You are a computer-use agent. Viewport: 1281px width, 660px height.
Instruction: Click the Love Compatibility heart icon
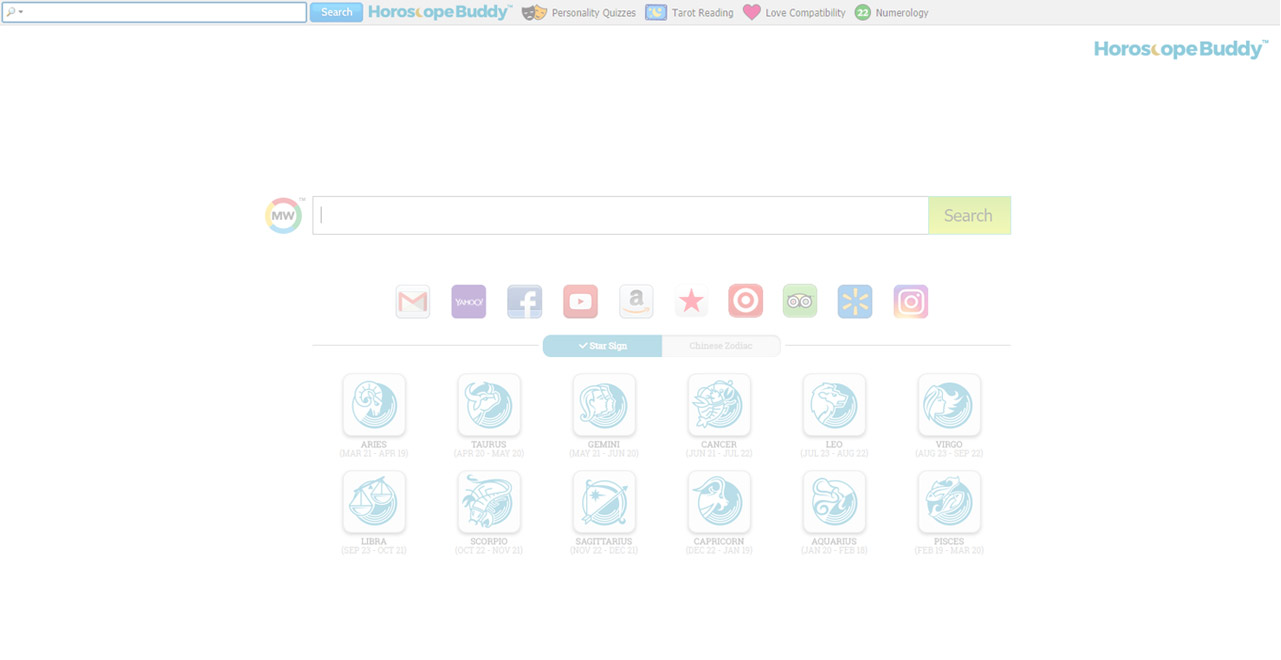coord(752,13)
